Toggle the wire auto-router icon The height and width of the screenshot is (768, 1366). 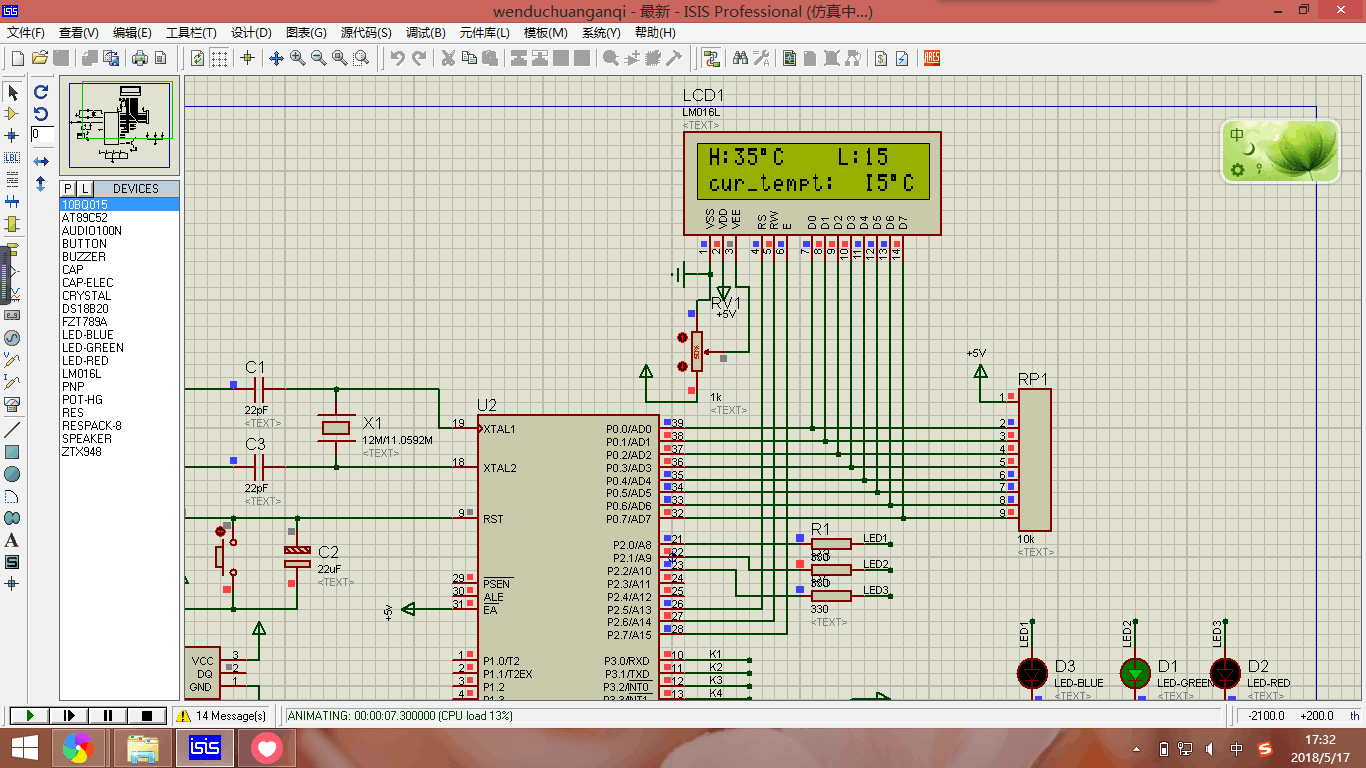pos(711,58)
